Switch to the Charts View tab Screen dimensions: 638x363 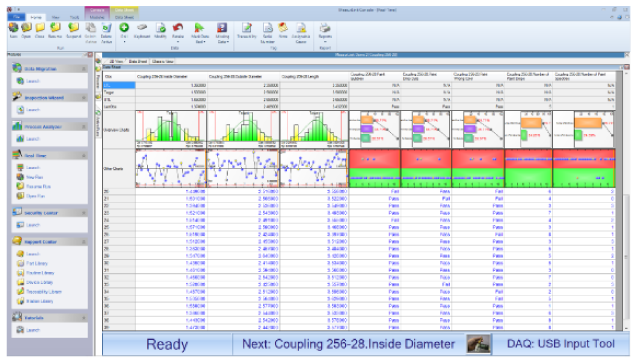click(163, 61)
